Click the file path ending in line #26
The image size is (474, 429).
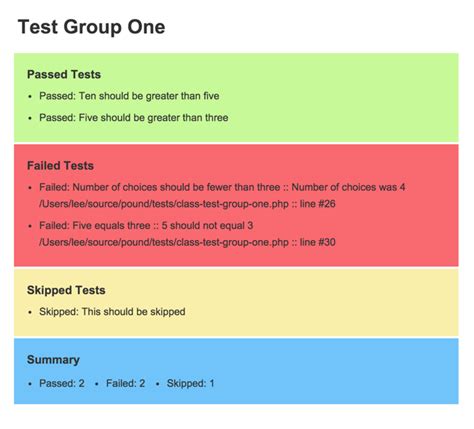pyautogui.click(x=187, y=204)
